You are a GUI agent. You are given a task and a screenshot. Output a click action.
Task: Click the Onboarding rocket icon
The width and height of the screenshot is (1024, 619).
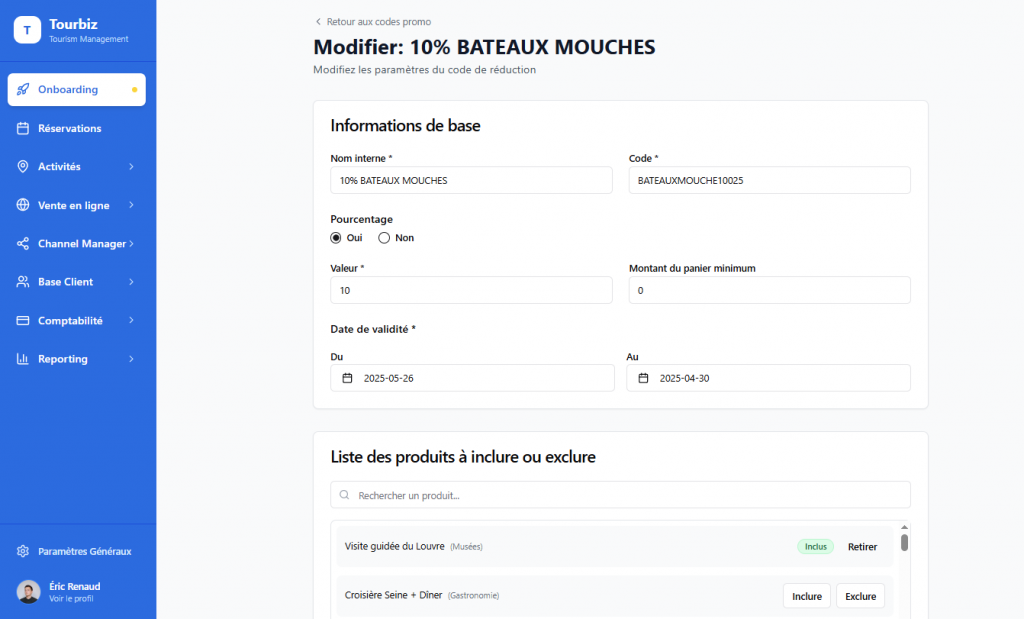23,90
